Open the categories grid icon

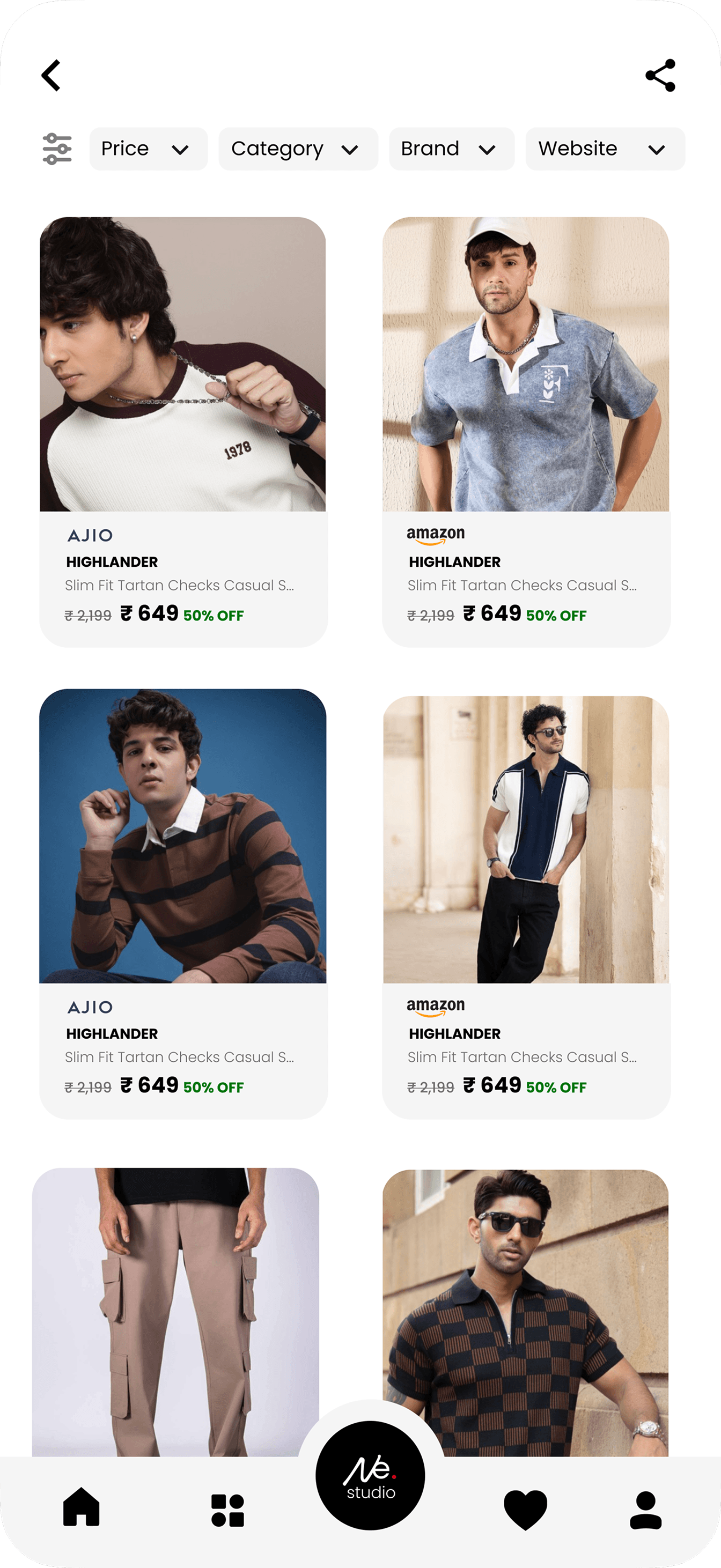[x=228, y=1510]
